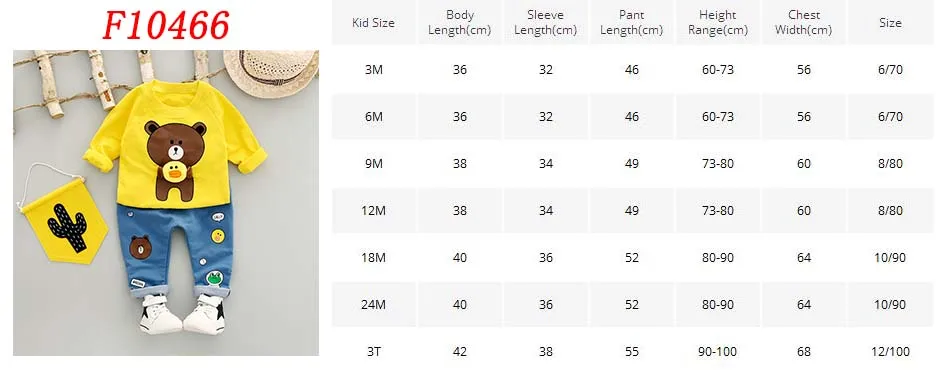Screen dimensions: 936x370
Task: Select the 3T row label
Action: 374,352
